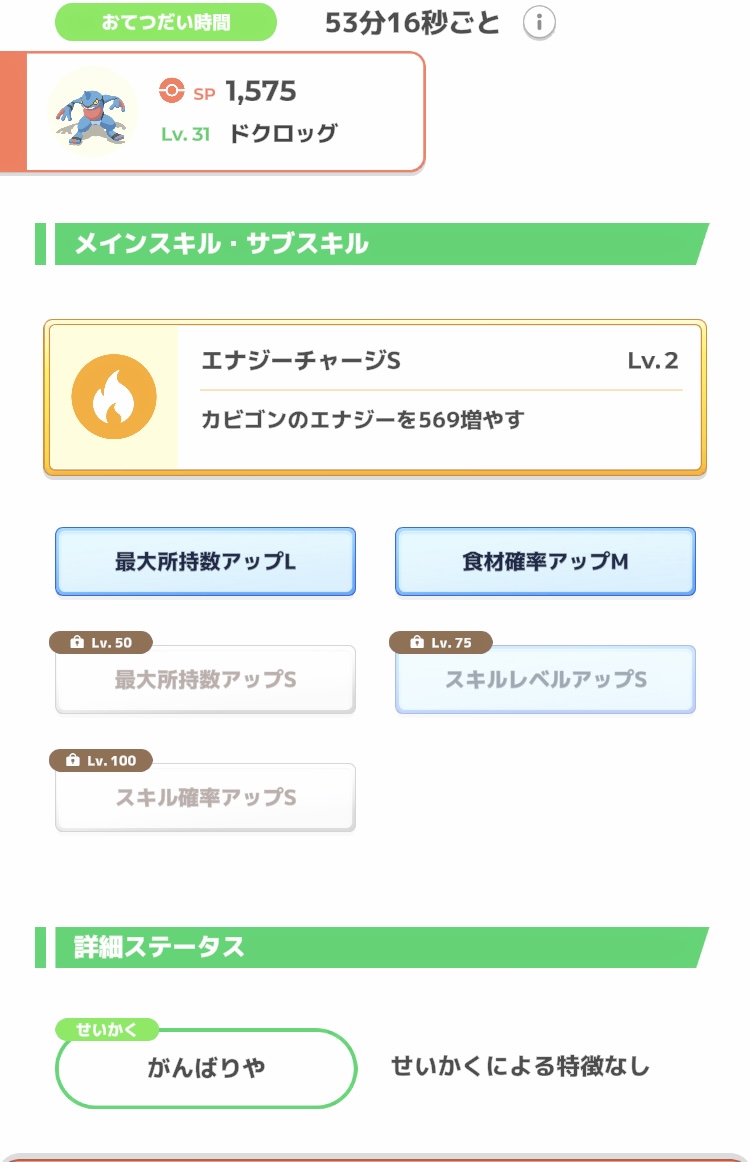This screenshot has width=750, height=1162.
Task: Tap the locked スキルレベルアップS sub skill
Action: pos(545,681)
